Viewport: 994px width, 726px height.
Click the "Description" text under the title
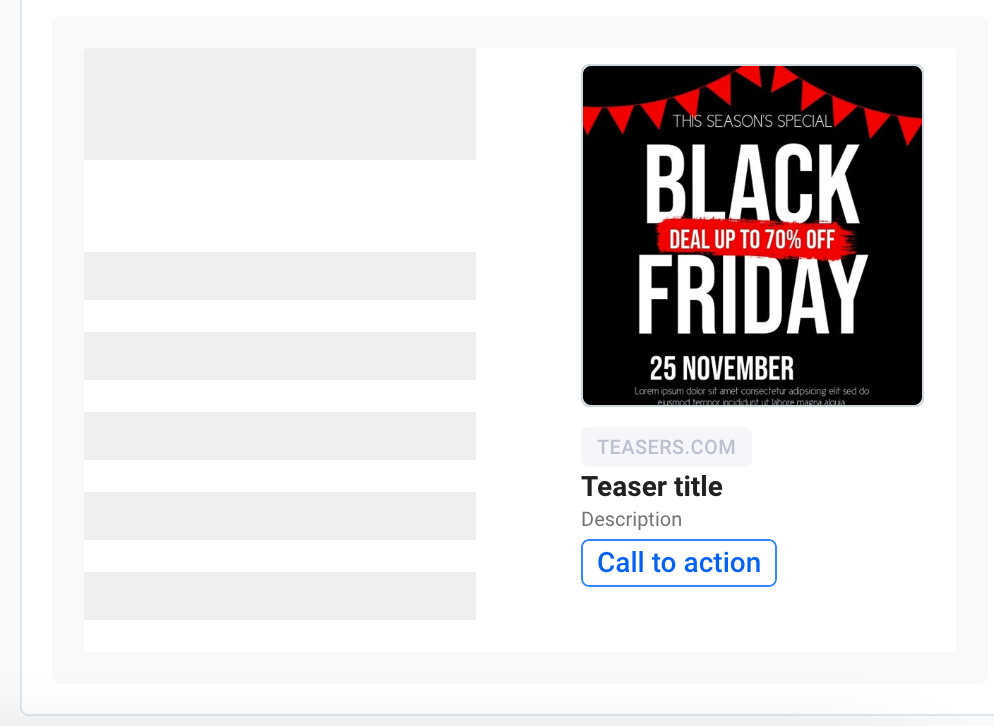(631, 520)
